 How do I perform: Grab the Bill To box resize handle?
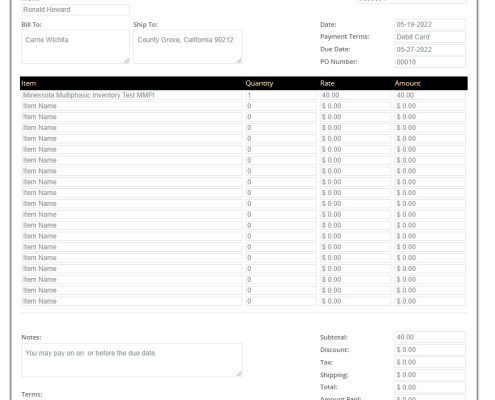tap(126, 60)
